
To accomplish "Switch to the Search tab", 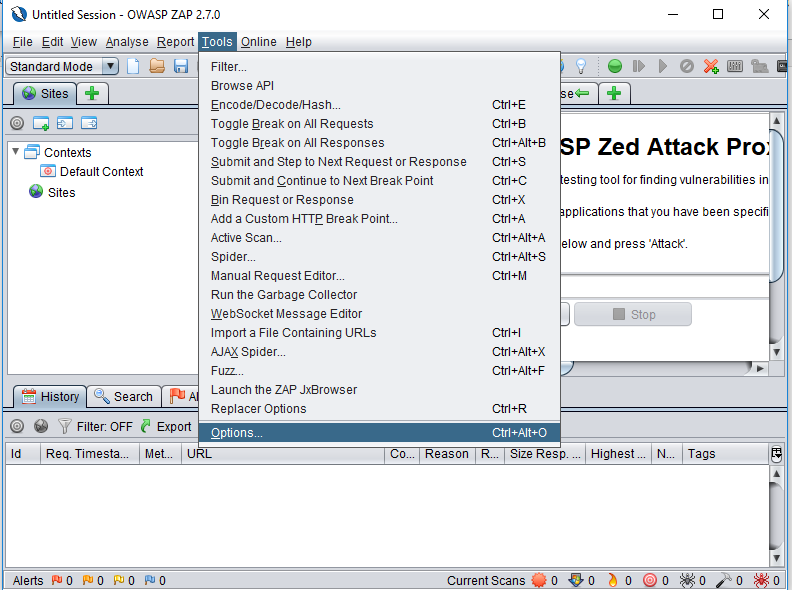I will [124, 397].
